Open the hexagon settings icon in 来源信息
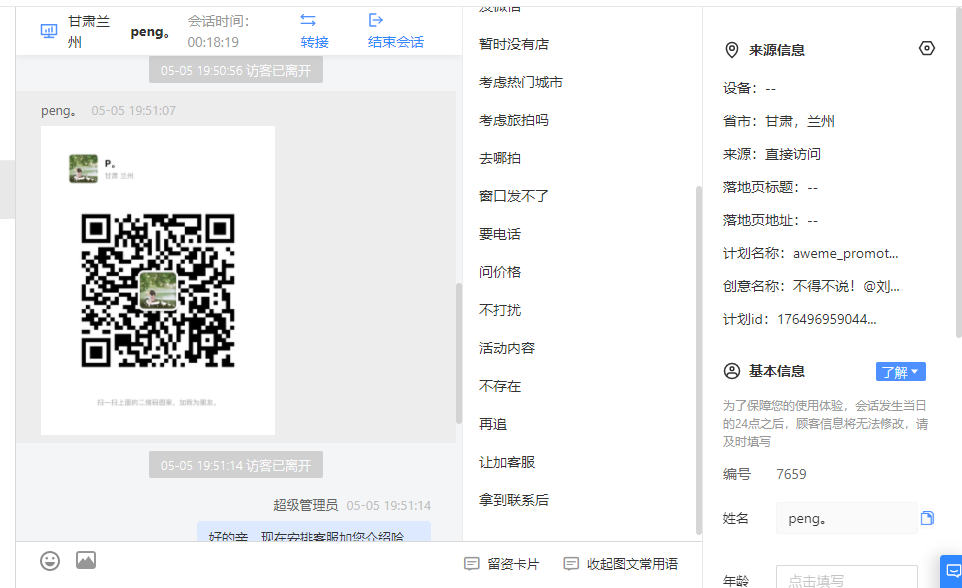Screen dimensions: 962x588 pyautogui.click(x=926, y=48)
